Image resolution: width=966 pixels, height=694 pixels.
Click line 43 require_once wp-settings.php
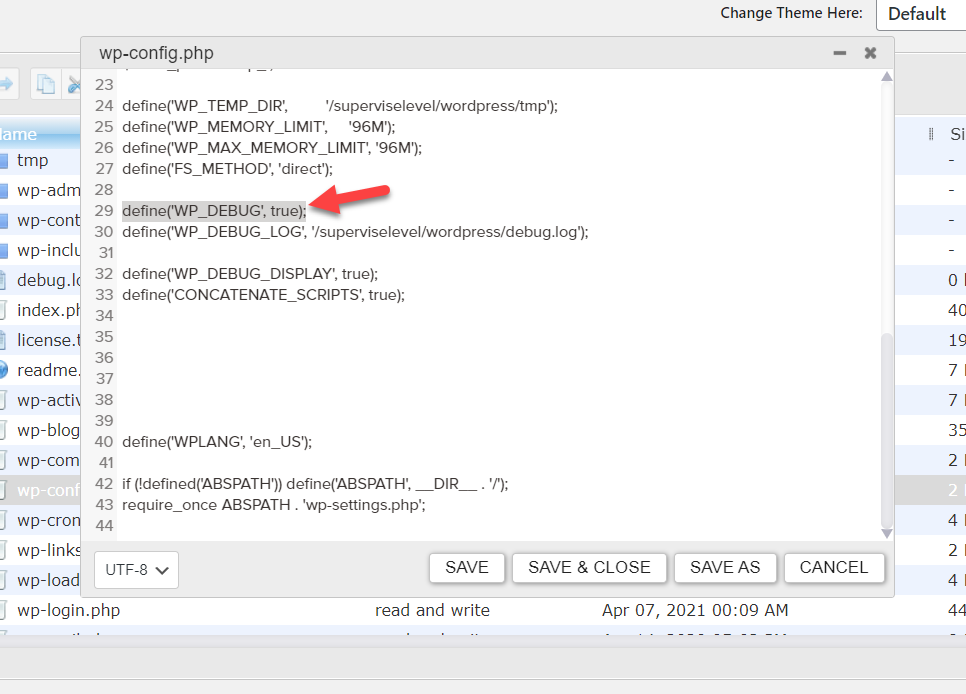coord(274,505)
